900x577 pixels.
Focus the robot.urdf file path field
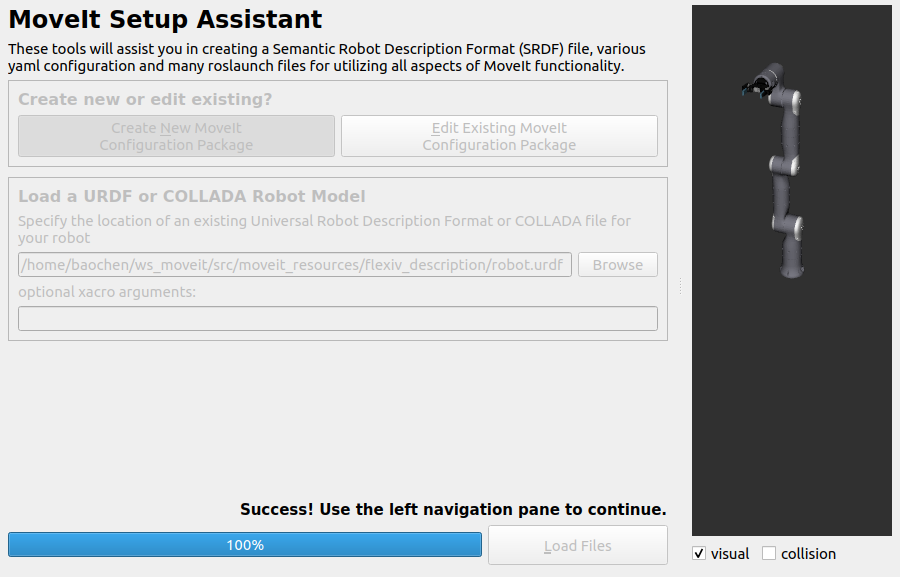click(x=295, y=265)
